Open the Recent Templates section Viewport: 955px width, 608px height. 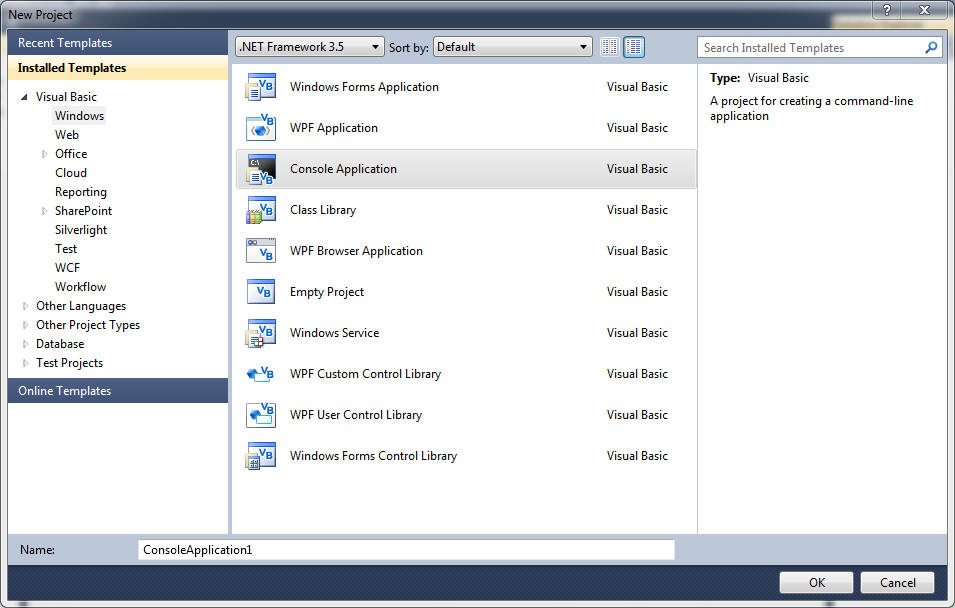point(118,43)
